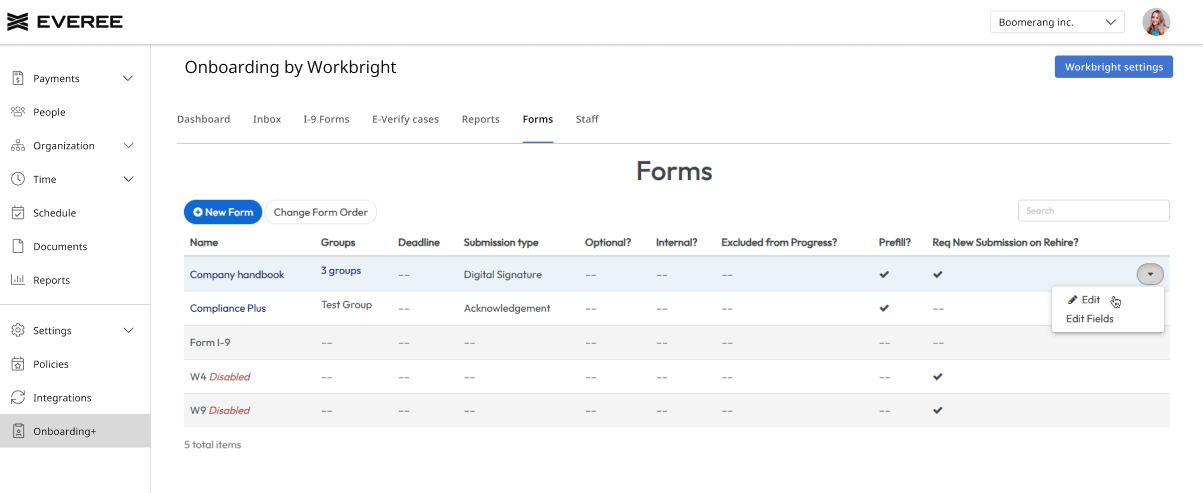The width and height of the screenshot is (1203, 493).
Task: Click the Everee logo
Action: click(x=64, y=22)
